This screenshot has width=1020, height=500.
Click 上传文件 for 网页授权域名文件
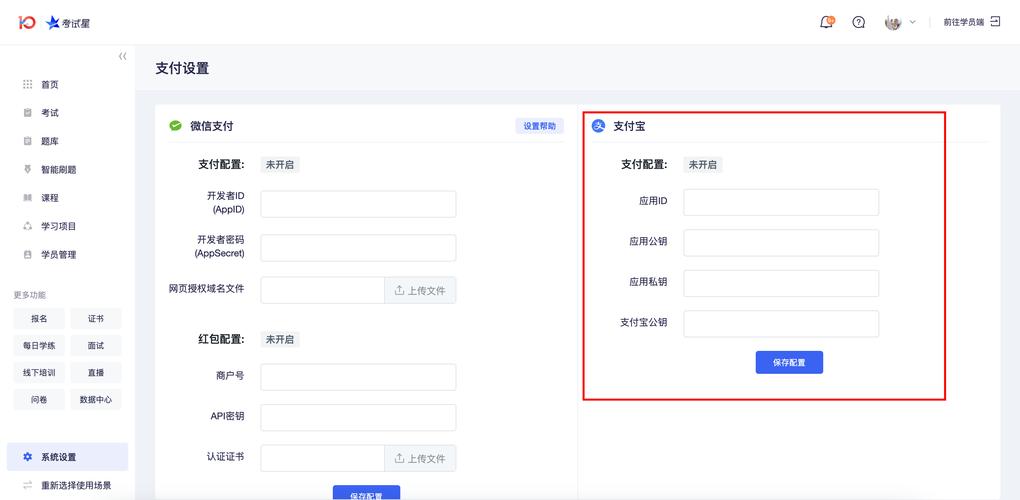[x=420, y=290]
